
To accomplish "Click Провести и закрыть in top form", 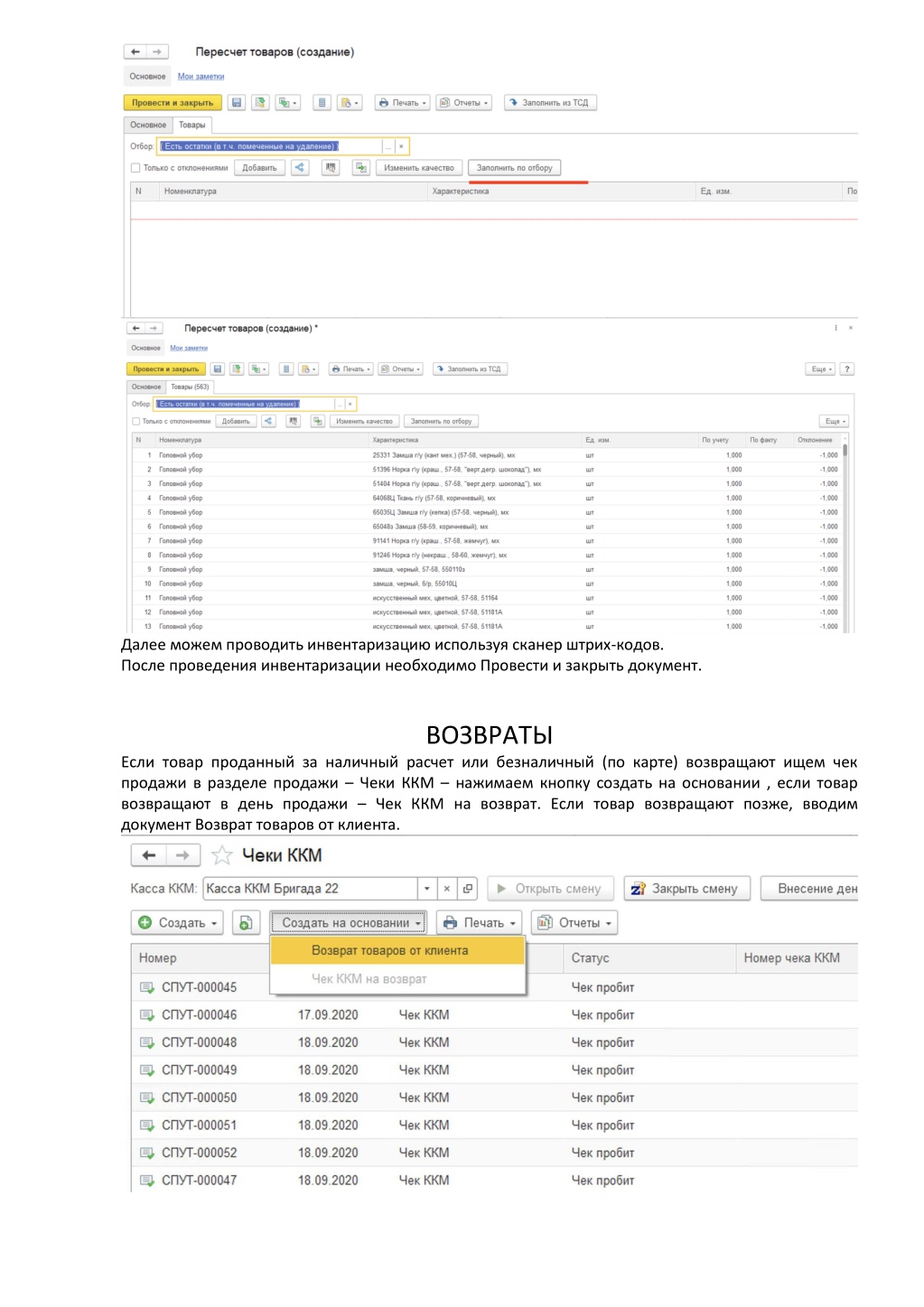I will coord(173,103).
